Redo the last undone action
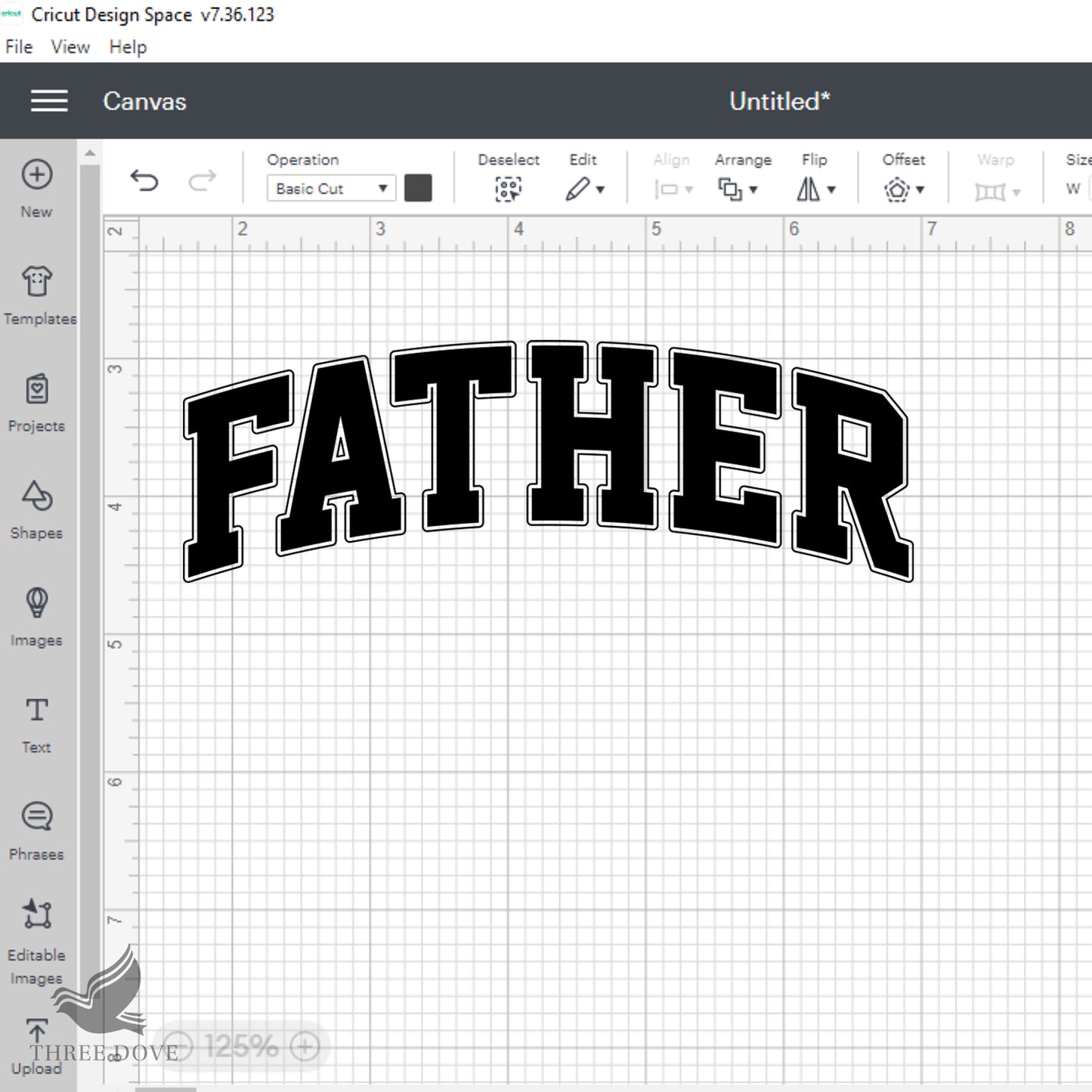This screenshot has width=1092, height=1092. click(x=202, y=181)
